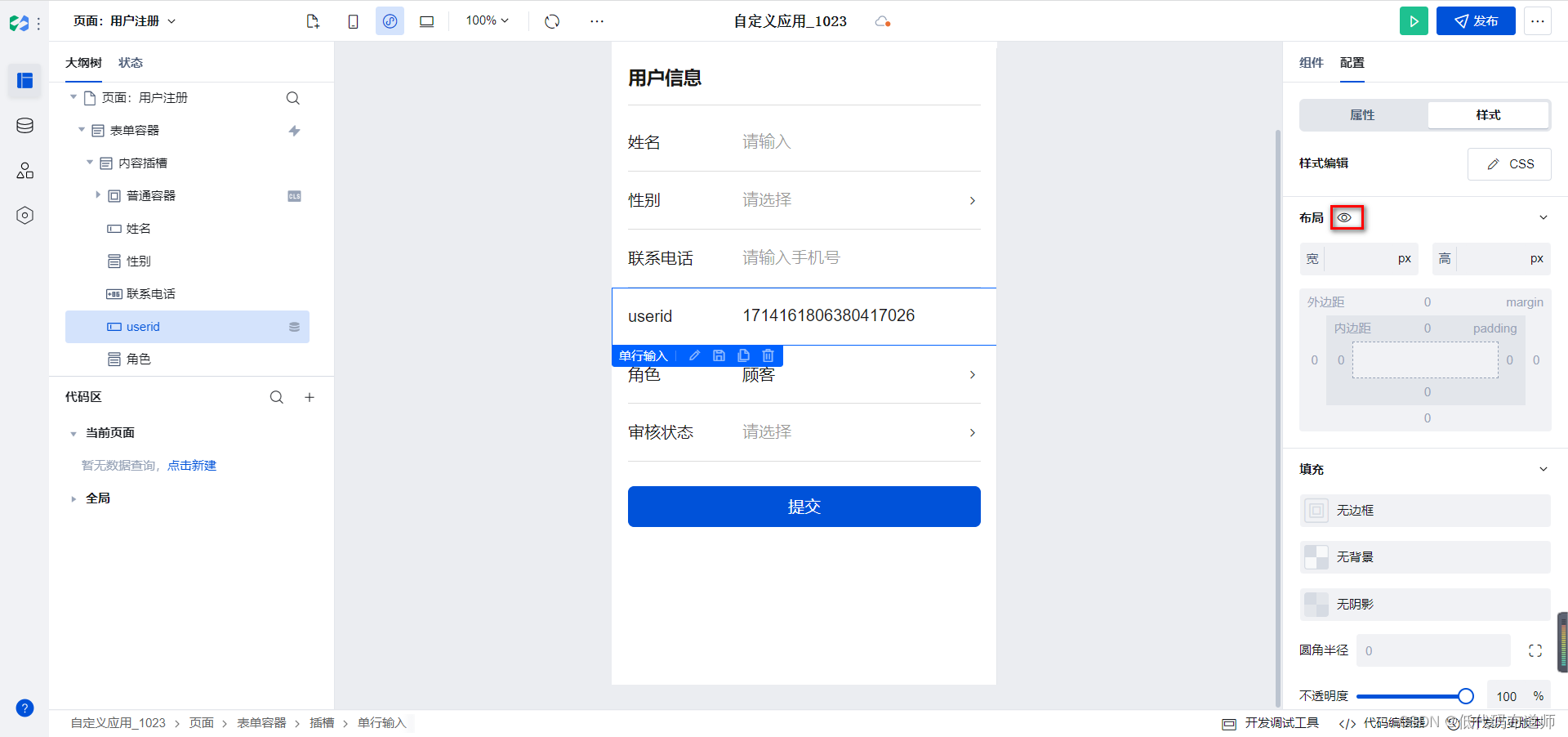Click the 点击新建 link
The image size is (1568, 737).
click(192, 466)
